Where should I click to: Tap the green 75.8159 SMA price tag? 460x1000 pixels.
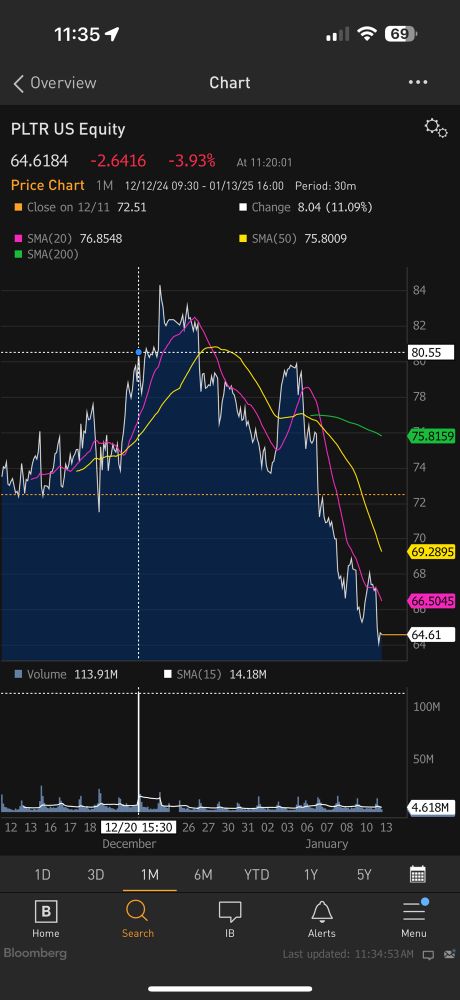[x=431, y=437]
